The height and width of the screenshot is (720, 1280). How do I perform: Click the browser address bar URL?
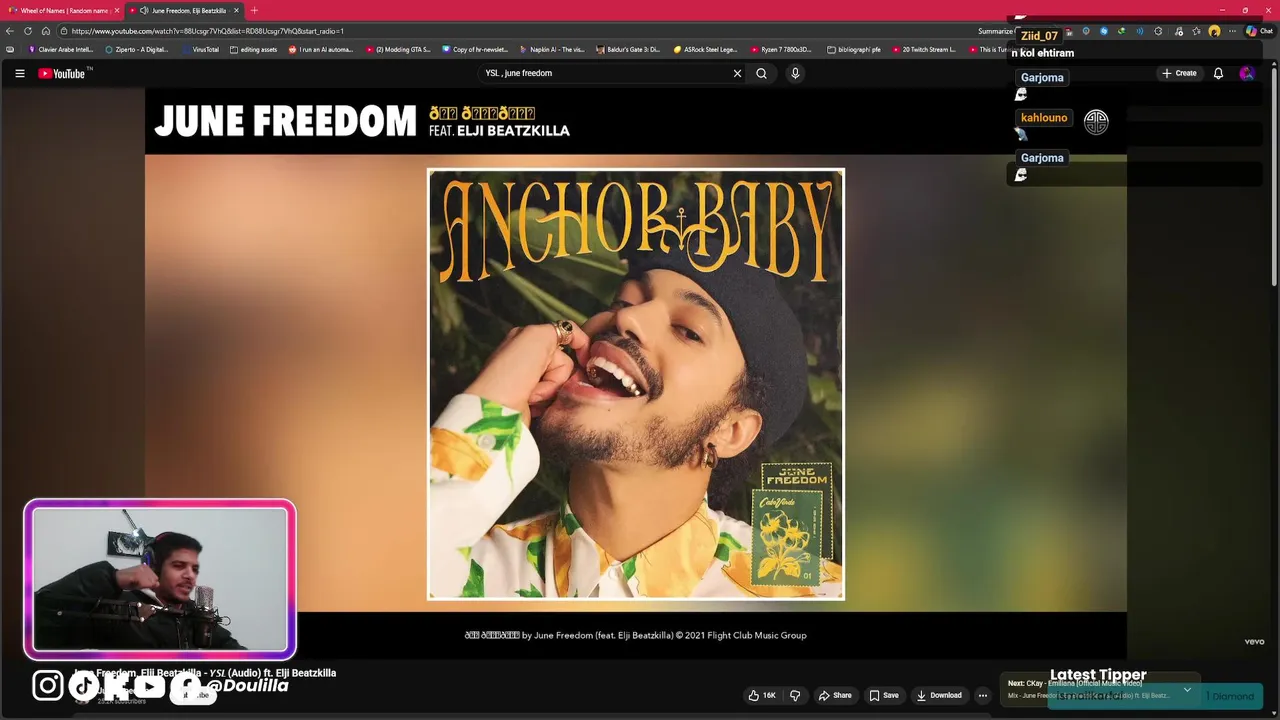click(x=207, y=31)
